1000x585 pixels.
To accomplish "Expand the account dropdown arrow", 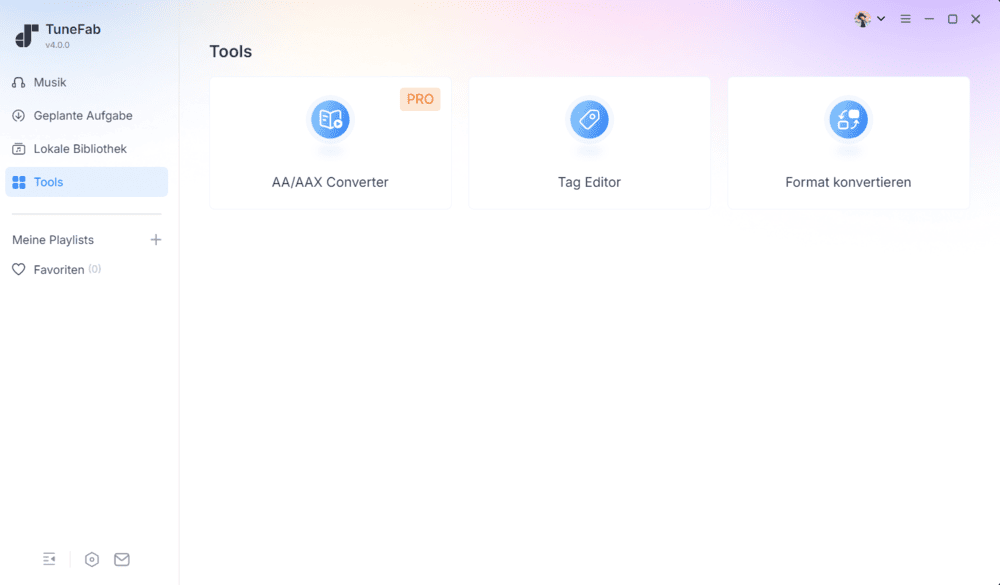I will coord(881,19).
